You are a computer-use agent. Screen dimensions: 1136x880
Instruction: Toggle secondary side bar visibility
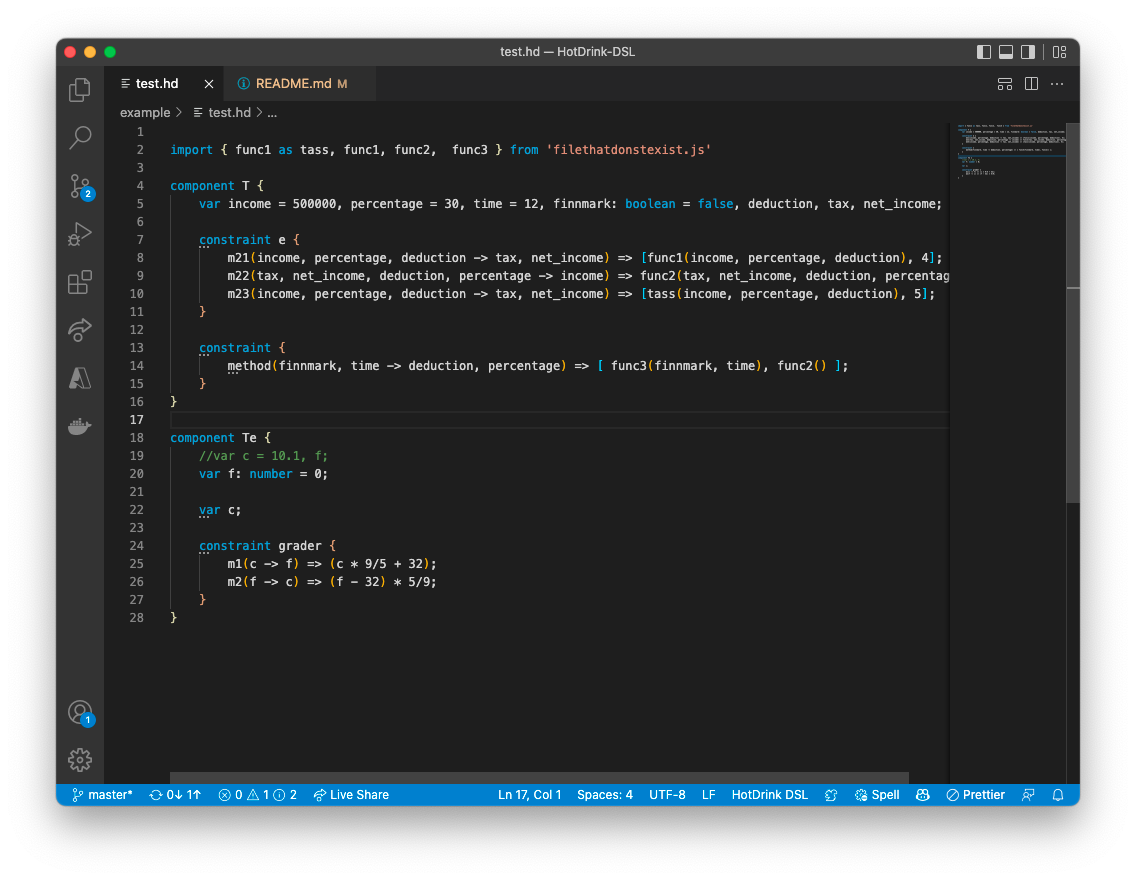1028,51
